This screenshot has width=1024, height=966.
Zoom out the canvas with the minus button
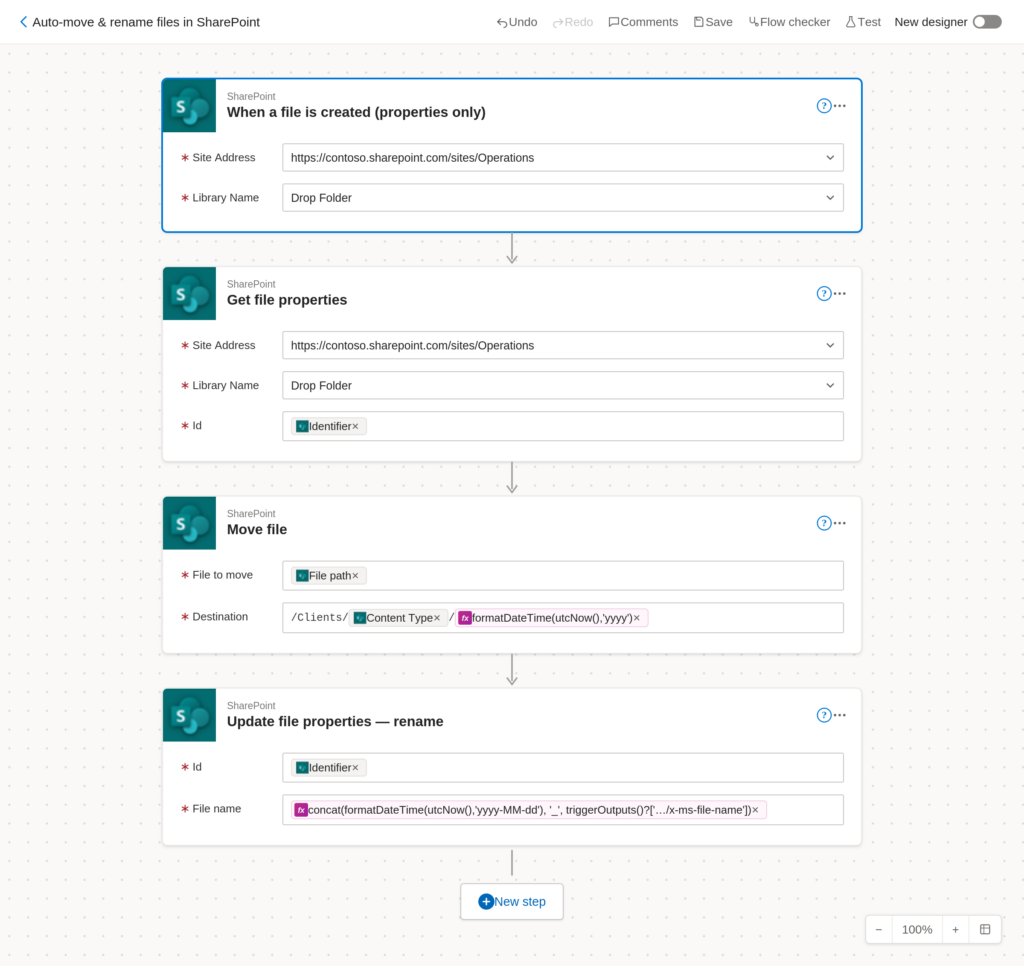(879, 929)
